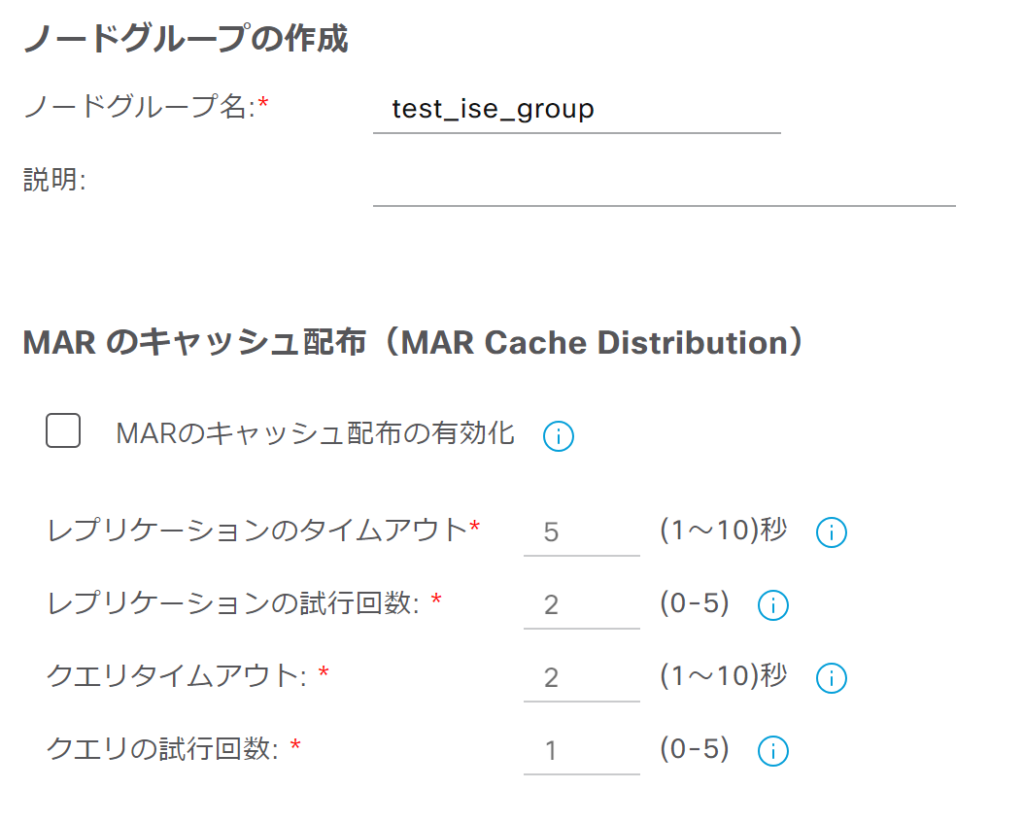Click the MARのキャッシュ配布の有効化 label text

point(315,433)
